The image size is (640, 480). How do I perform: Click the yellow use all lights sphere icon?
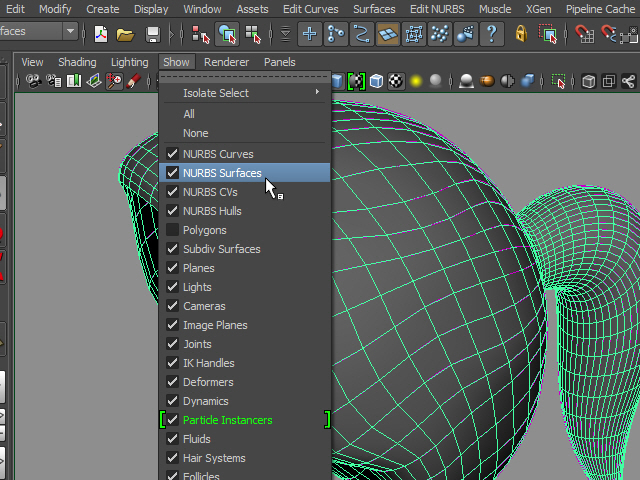[x=415, y=81]
